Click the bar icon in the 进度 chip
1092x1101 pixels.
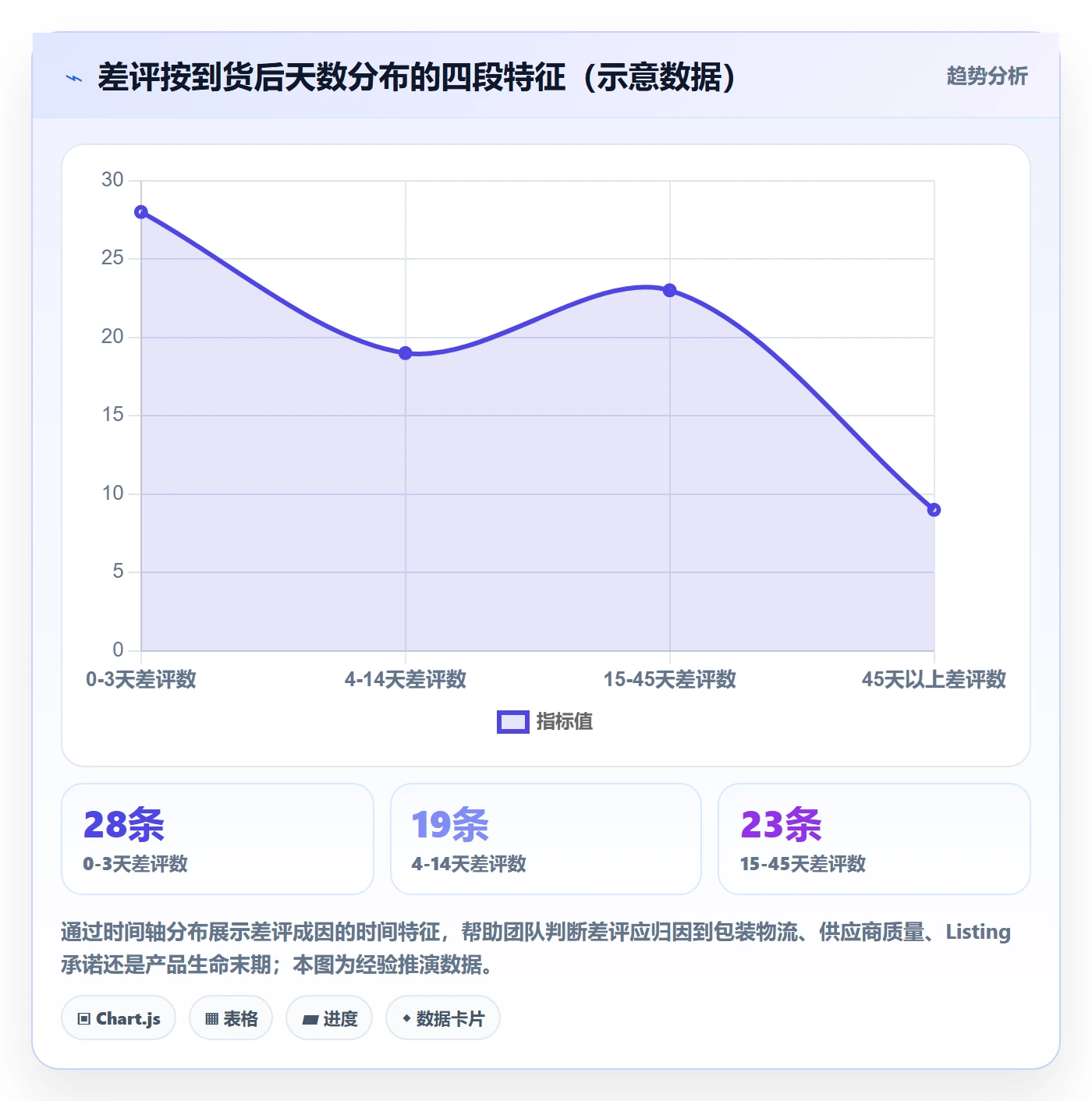coord(310,1019)
